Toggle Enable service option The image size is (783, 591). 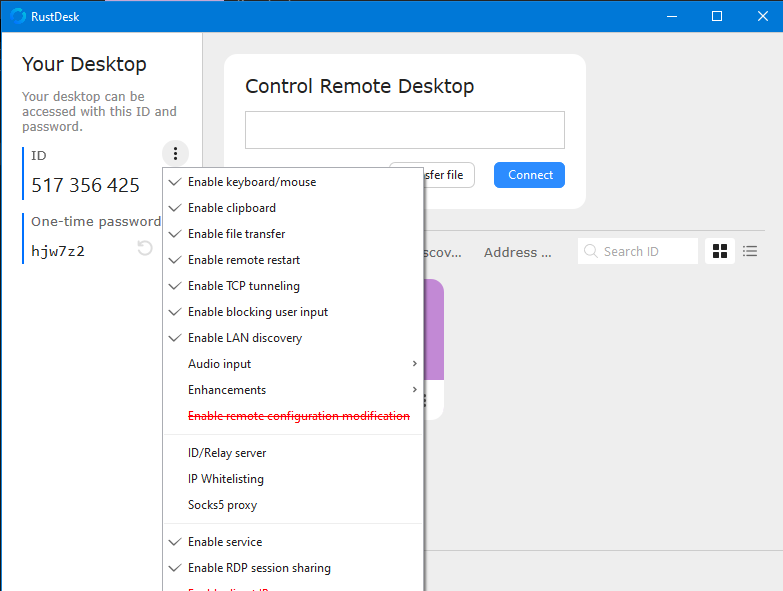coord(293,542)
